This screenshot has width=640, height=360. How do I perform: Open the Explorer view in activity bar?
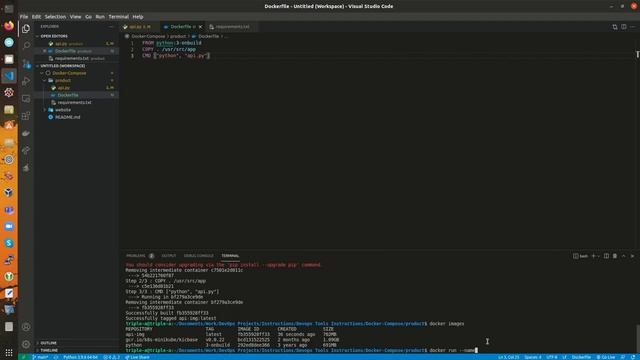[x=26, y=29]
